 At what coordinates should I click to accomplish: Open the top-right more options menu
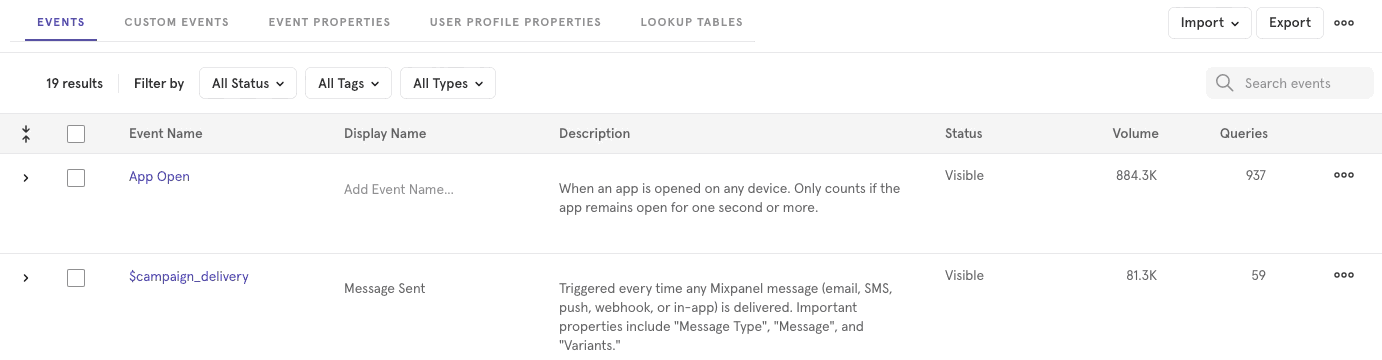[1344, 23]
